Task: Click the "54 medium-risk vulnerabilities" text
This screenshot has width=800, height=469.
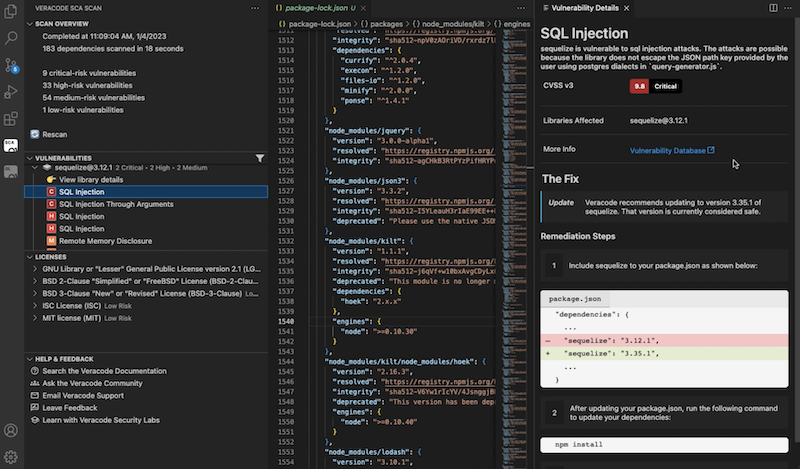Action: (93, 97)
